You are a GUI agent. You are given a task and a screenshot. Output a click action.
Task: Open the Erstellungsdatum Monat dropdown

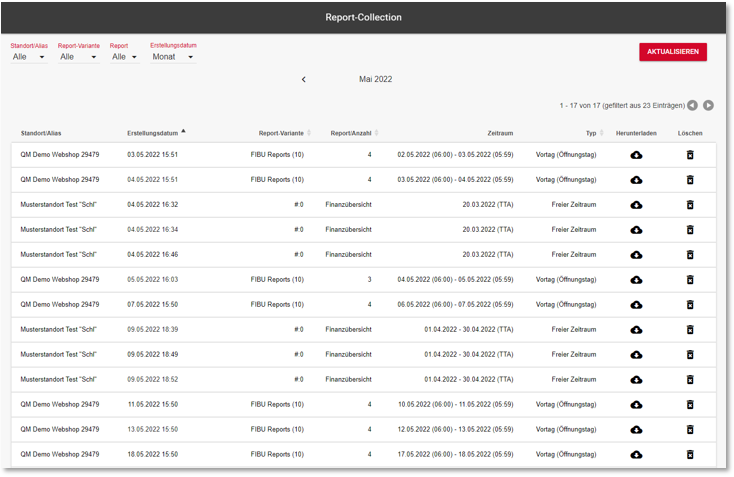point(171,57)
